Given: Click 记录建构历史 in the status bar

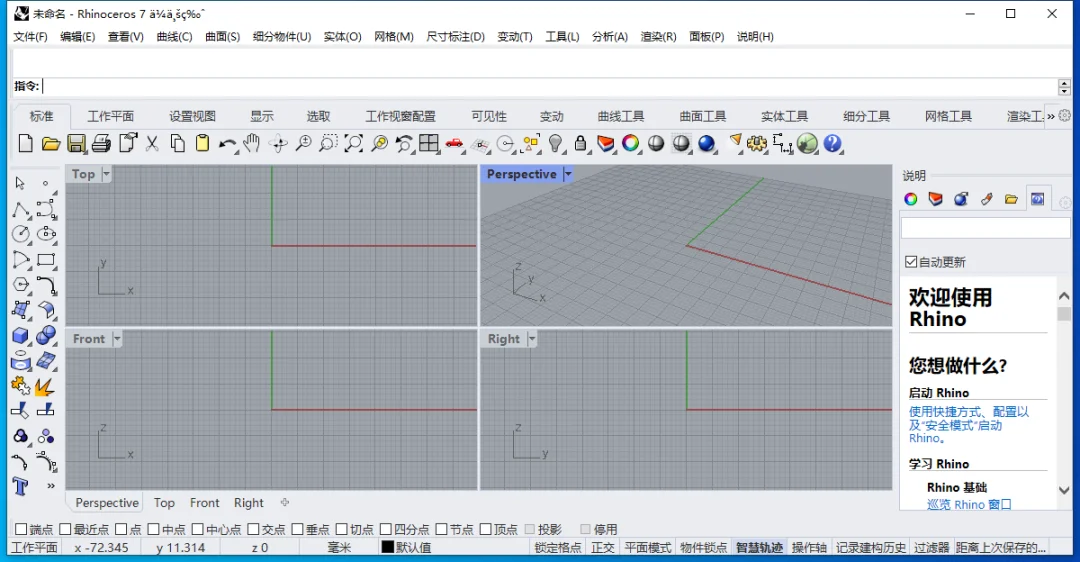Looking at the screenshot, I should 871,548.
